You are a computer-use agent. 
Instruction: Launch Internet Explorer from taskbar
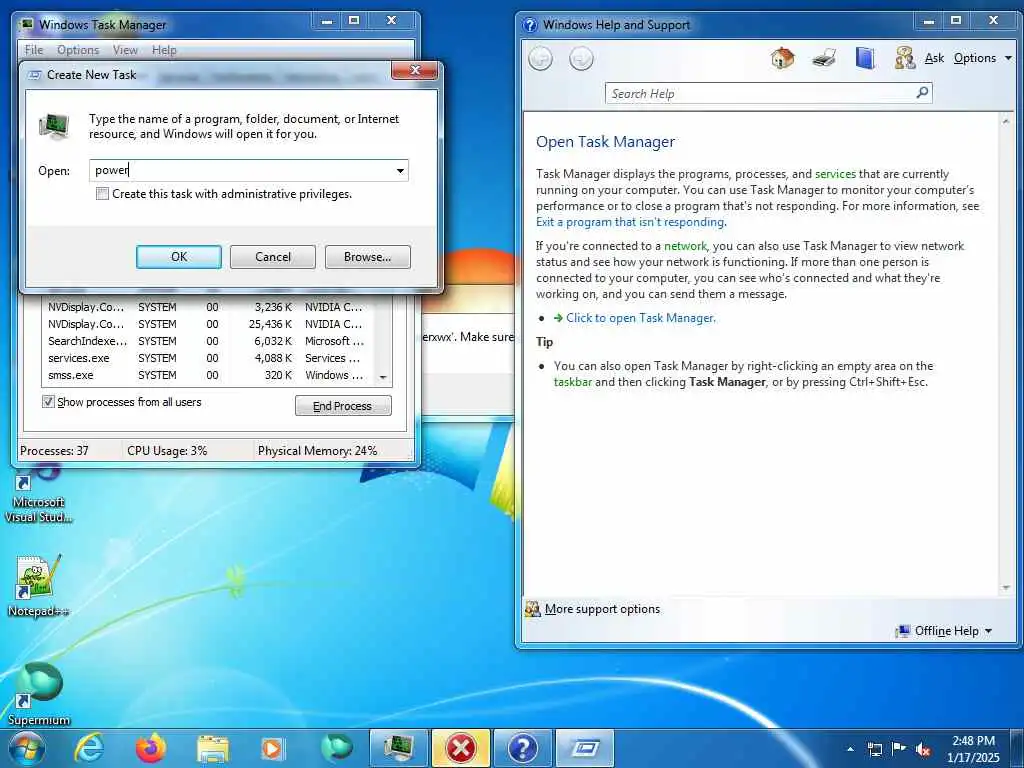point(89,748)
